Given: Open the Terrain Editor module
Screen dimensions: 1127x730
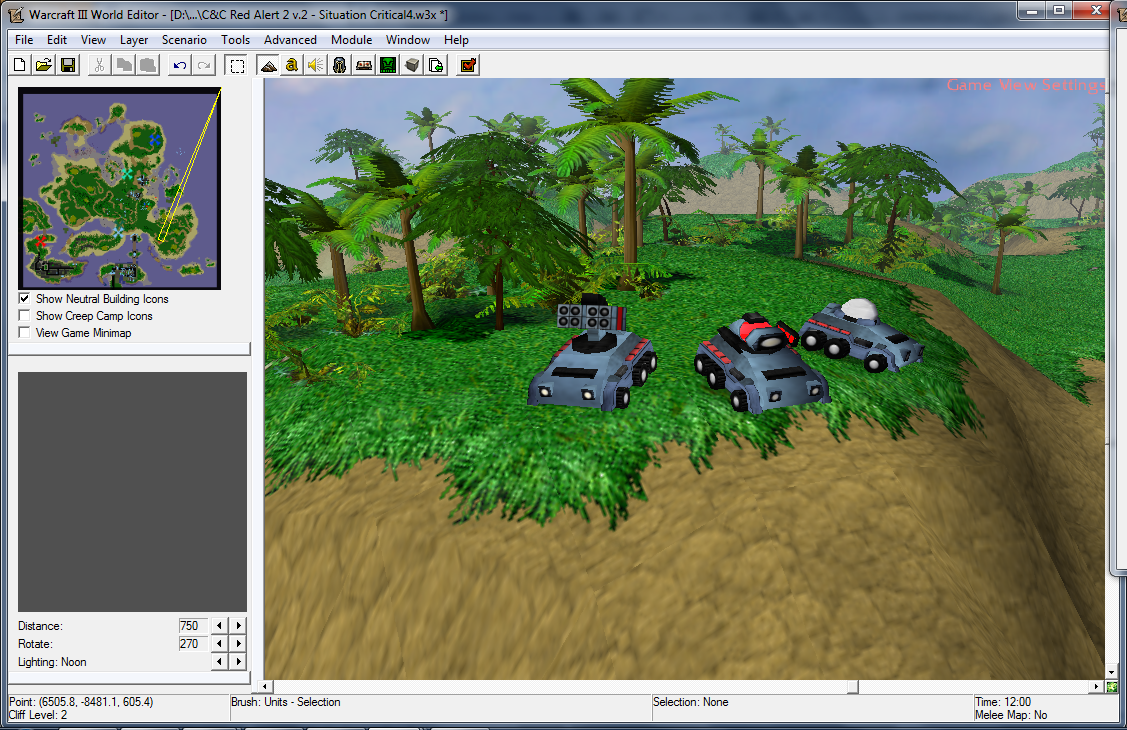Looking at the screenshot, I should click(268, 65).
